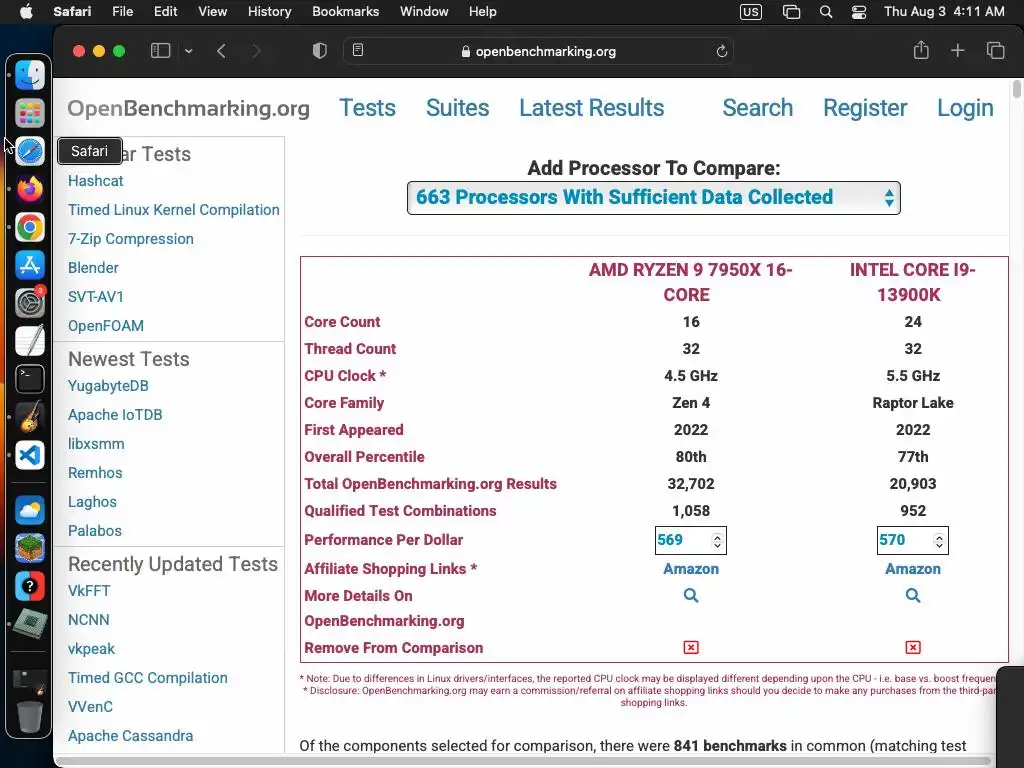The width and height of the screenshot is (1024, 768).
Task: Click the vertical page scrollbar
Action: pos(1017,90)
